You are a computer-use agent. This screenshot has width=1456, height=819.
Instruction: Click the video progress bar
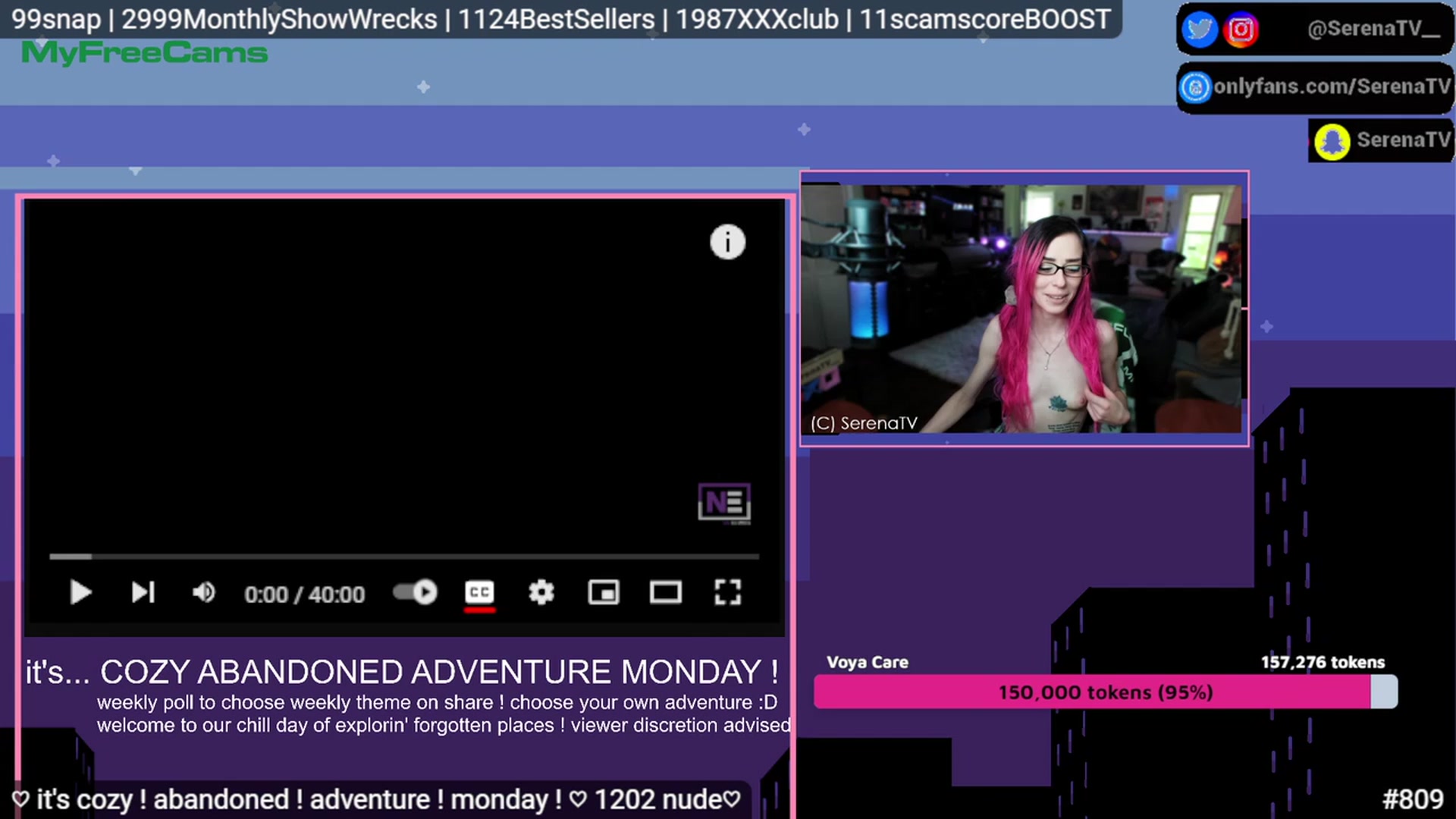(x=404, y=557)
